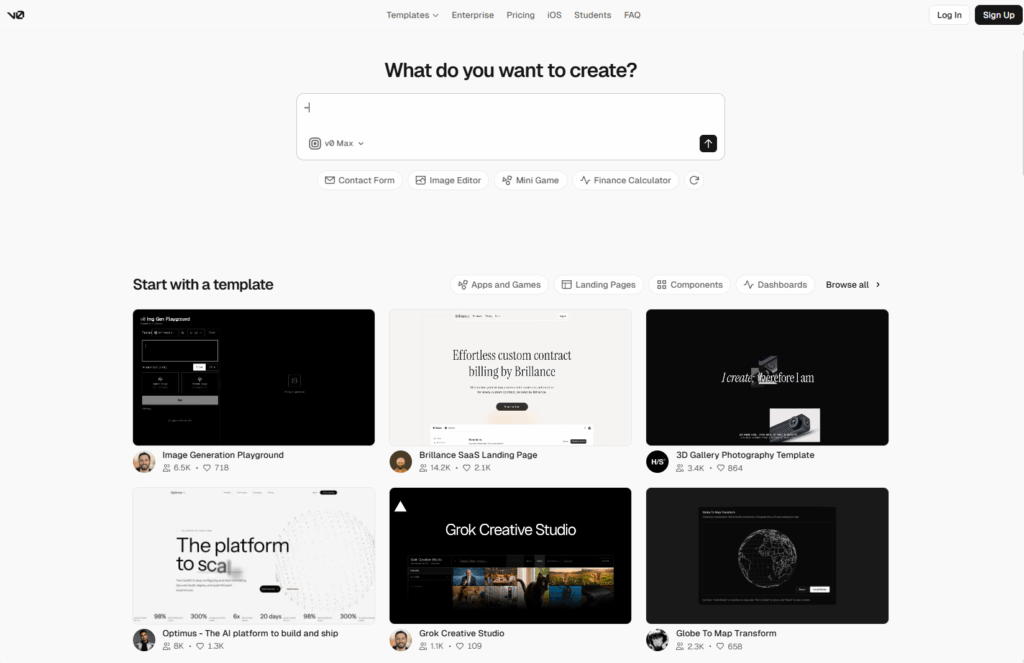The image size is (1024, 663).
Task: Filter templates by Dashboards
Action: [775, 285]
